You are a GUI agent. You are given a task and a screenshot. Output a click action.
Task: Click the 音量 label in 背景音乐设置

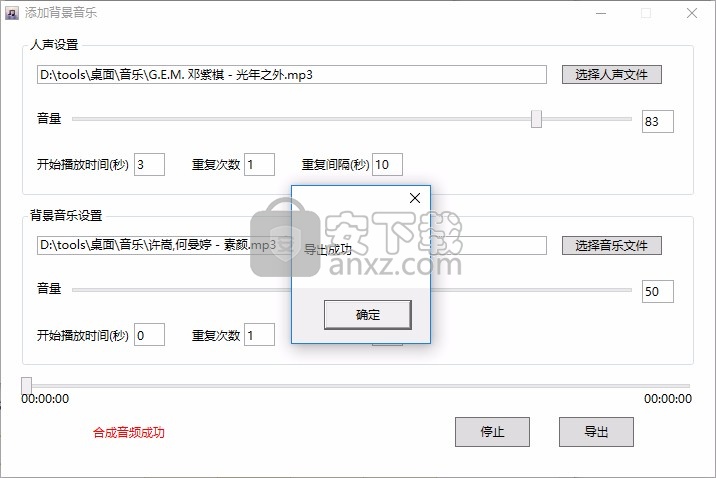click(x=49, y=289)
